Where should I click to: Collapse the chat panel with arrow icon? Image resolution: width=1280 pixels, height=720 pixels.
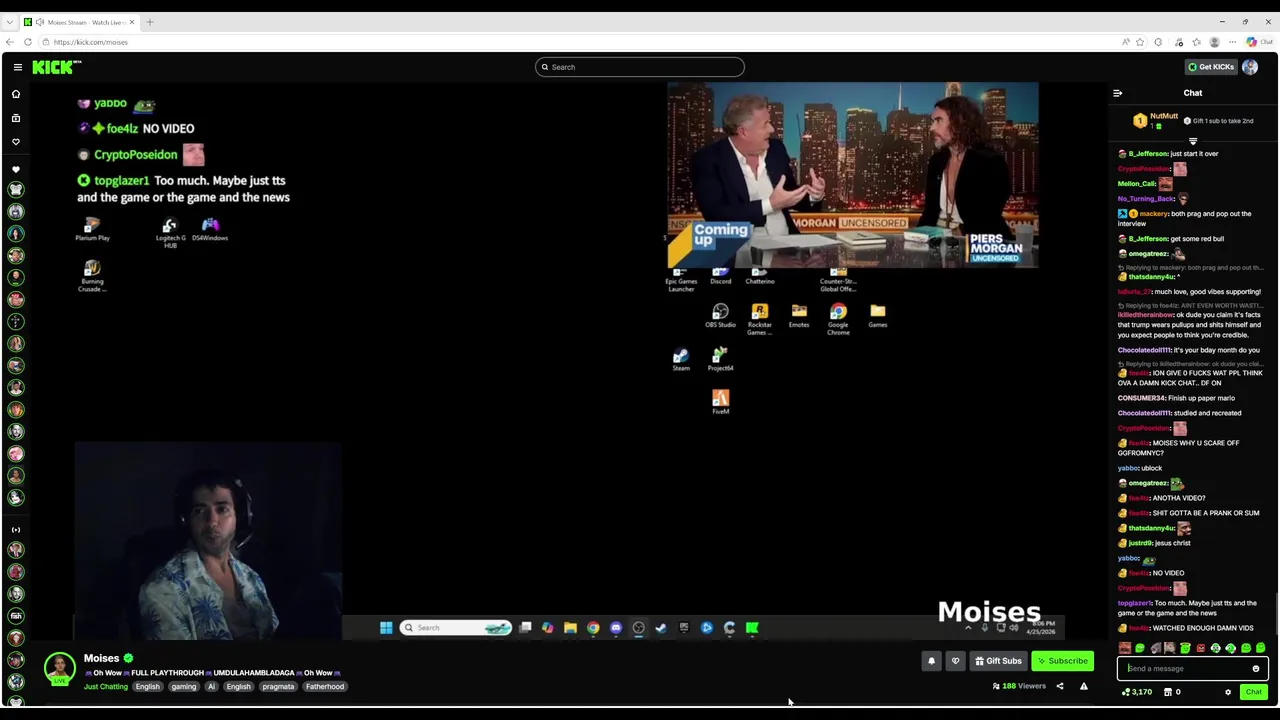click(x=1117, y=93)
